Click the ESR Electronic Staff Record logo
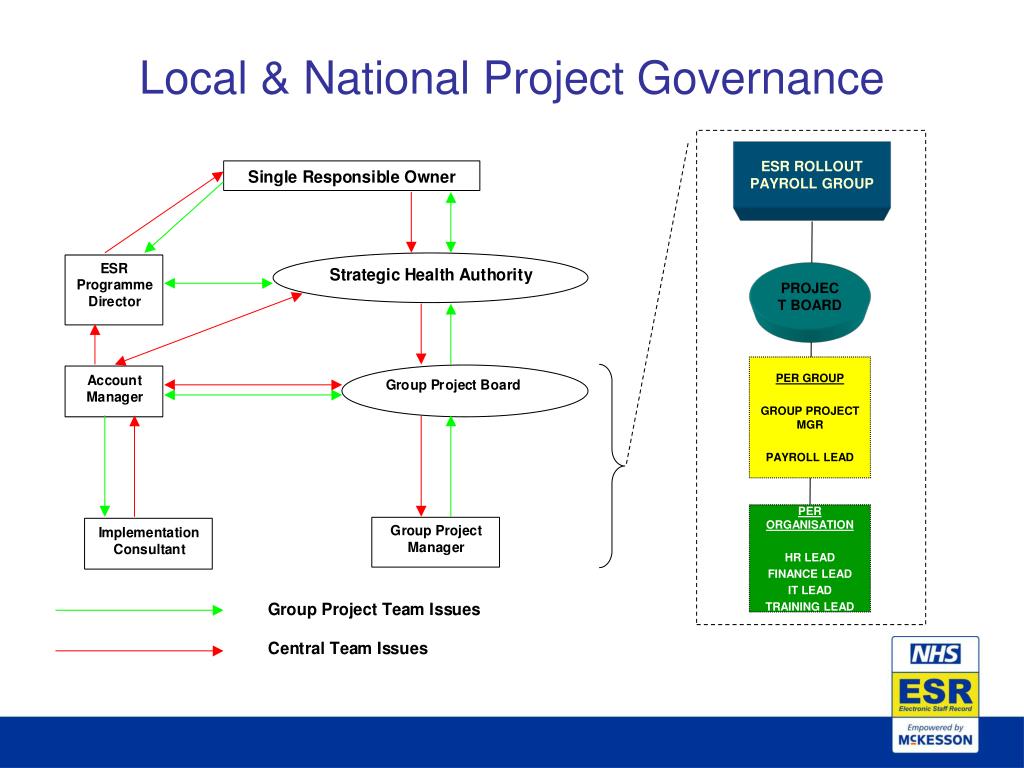 pos(935,694)
